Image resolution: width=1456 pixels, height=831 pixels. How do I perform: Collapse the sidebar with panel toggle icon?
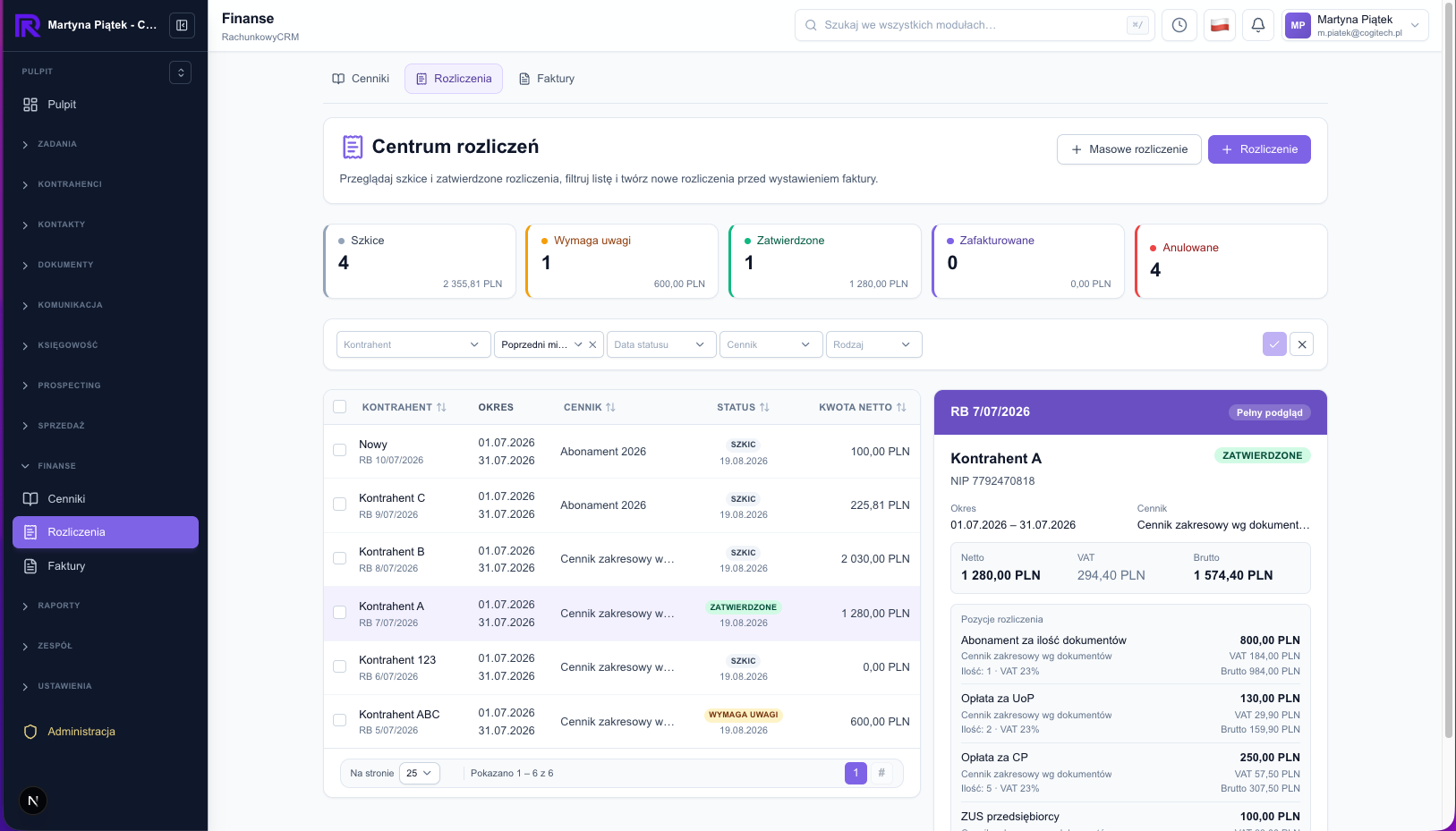point(182,25)
